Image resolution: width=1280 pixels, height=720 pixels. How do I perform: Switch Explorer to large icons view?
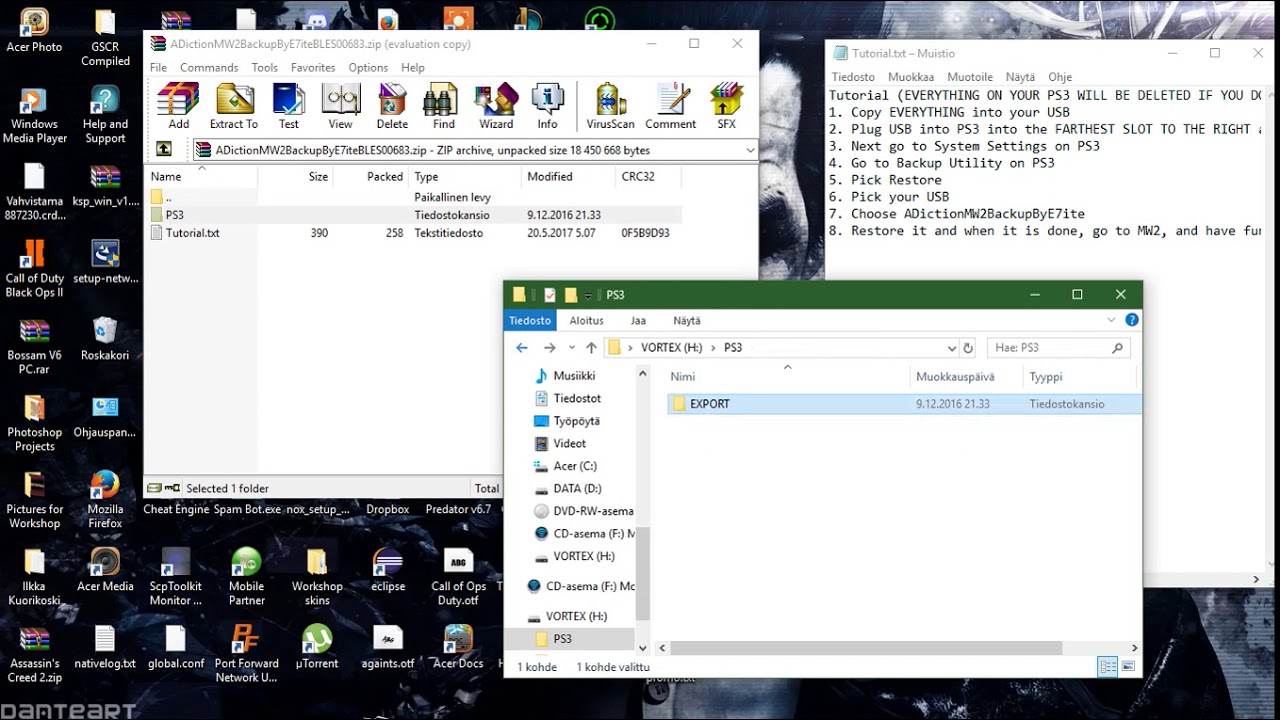[1128, 666]
